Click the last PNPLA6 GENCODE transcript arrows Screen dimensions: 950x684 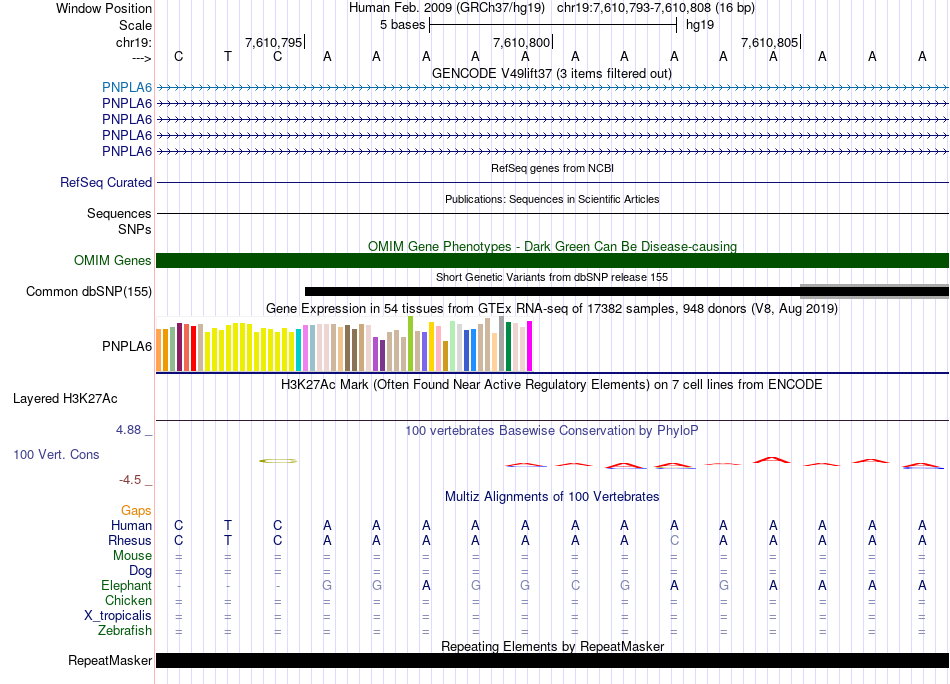coord(552,152)
